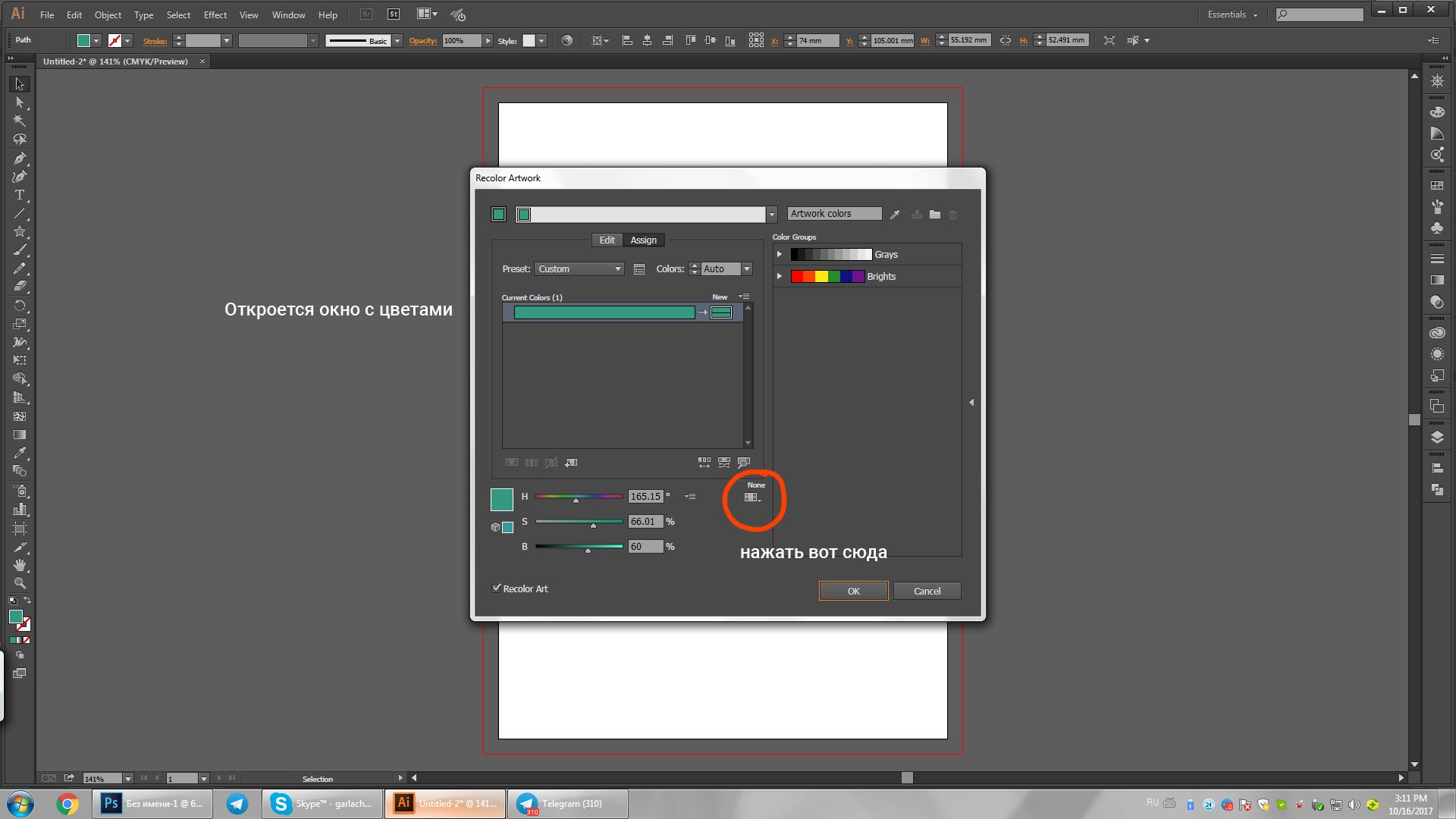This screenshot has height=819, width=1456.
Task: Open the Opacity value dropdown
Action: point(488,41)
